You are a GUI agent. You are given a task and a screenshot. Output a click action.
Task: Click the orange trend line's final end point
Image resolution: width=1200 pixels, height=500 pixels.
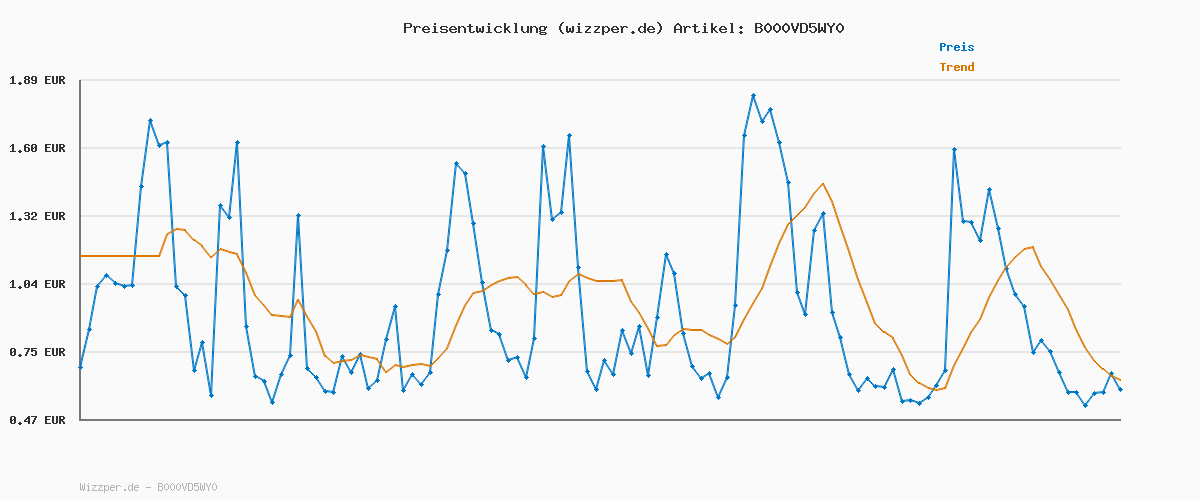[x=1120, y=380]
